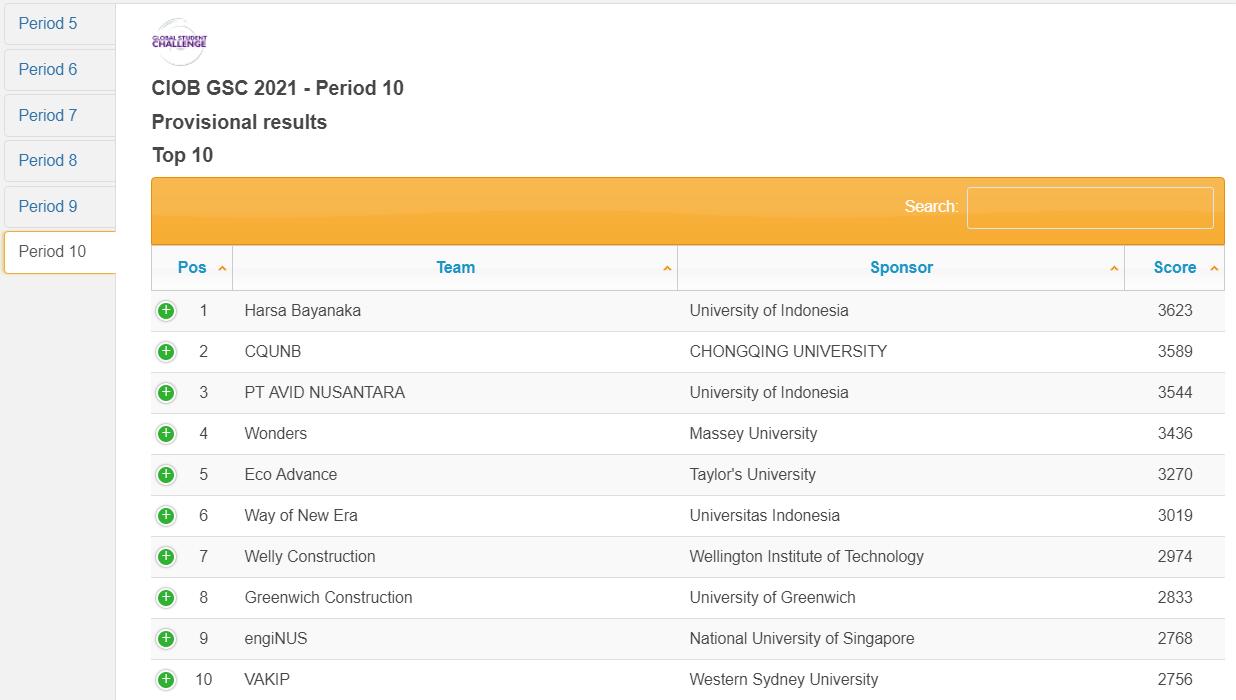1236x700 pixels.
Task: Sort table by Team column
Action: (x=455, y=268)
